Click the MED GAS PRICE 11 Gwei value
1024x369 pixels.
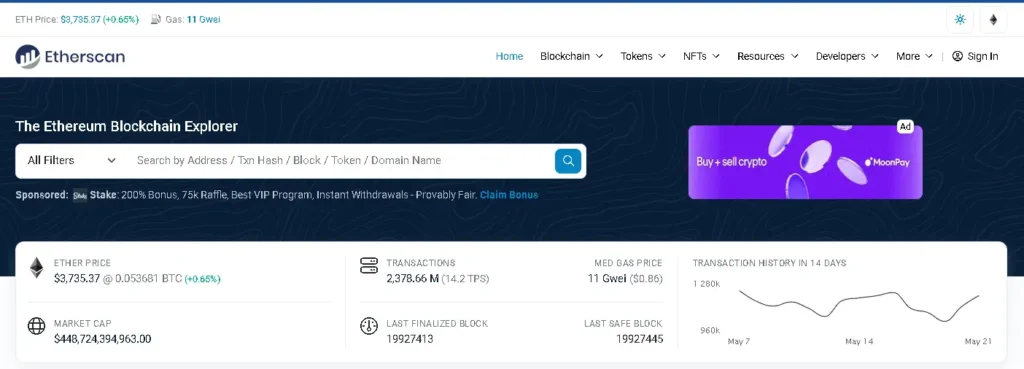(x=606, y=279)
